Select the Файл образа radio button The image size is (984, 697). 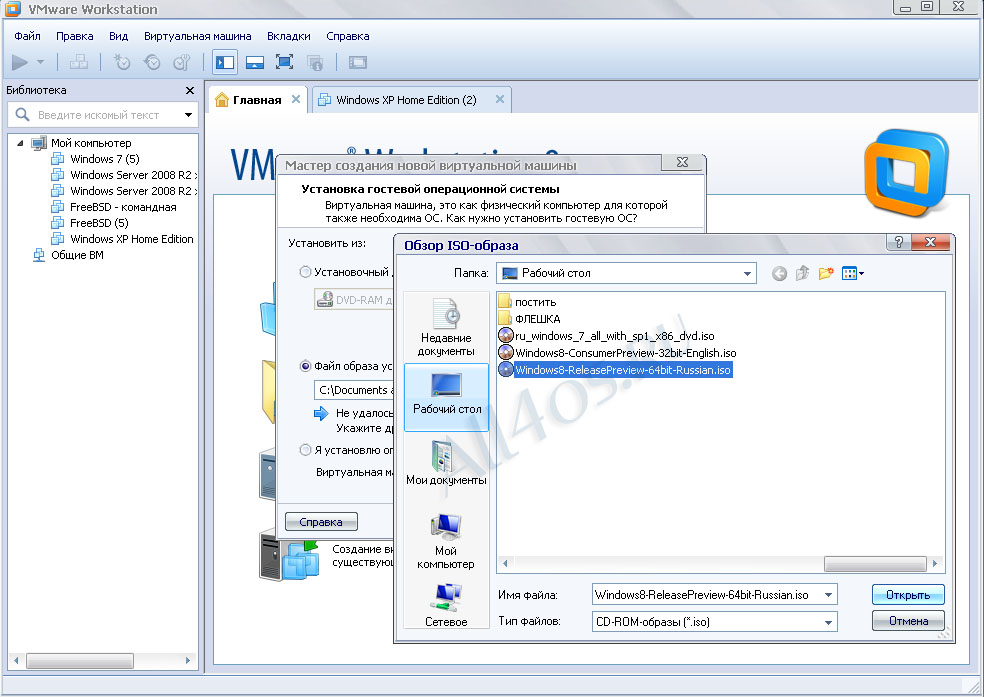(x=306, y=366)
